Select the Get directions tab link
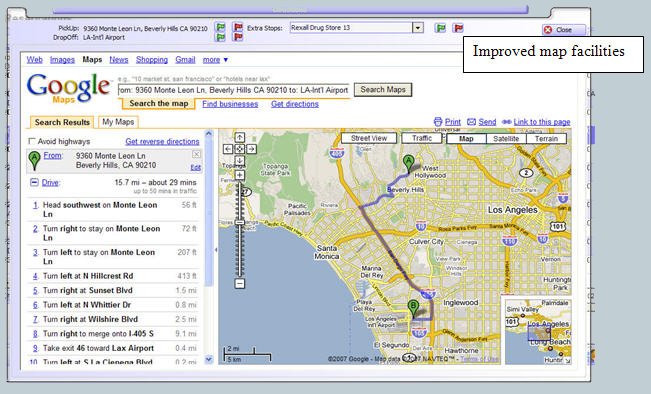Viewport: 651px width, 394px height. 295,104
